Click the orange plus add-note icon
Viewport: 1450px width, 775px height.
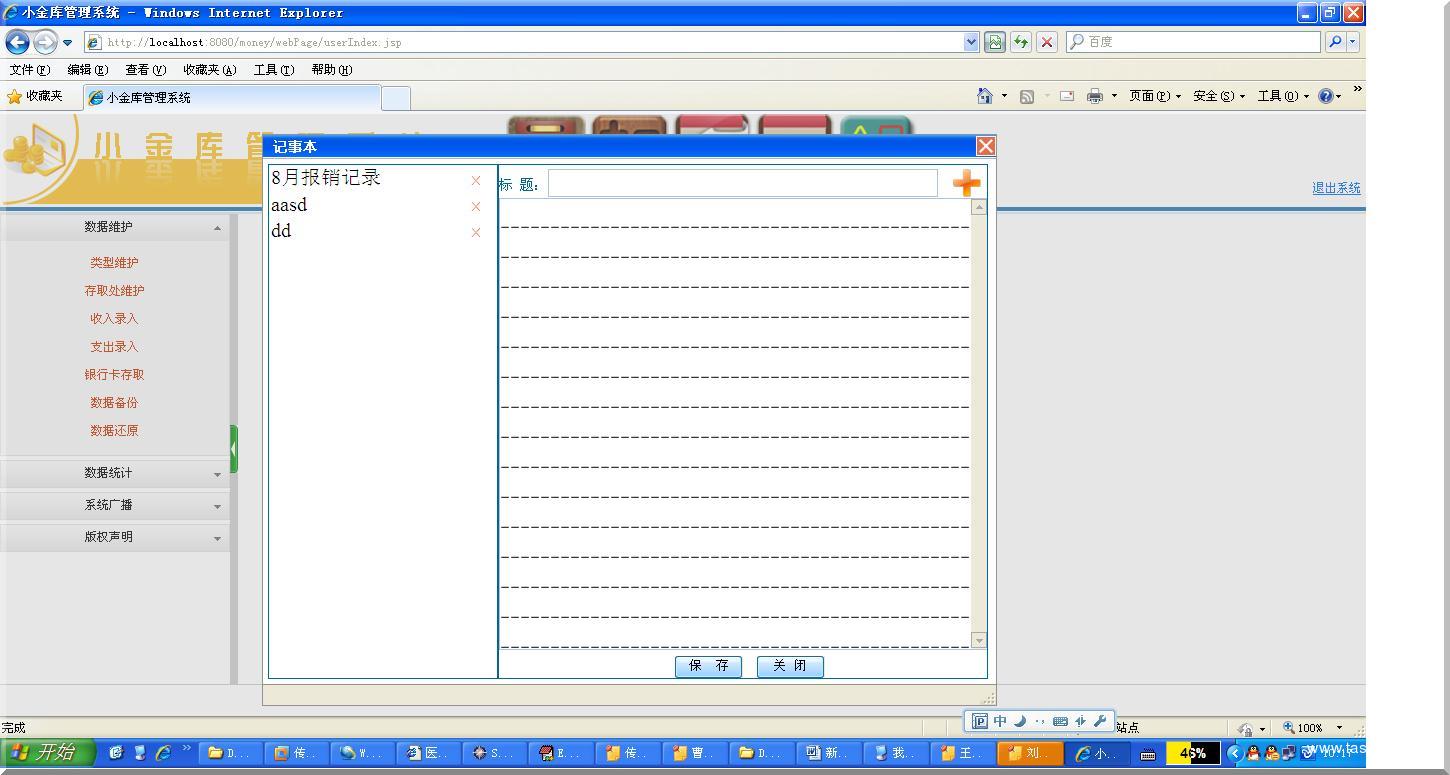[966, 183]
